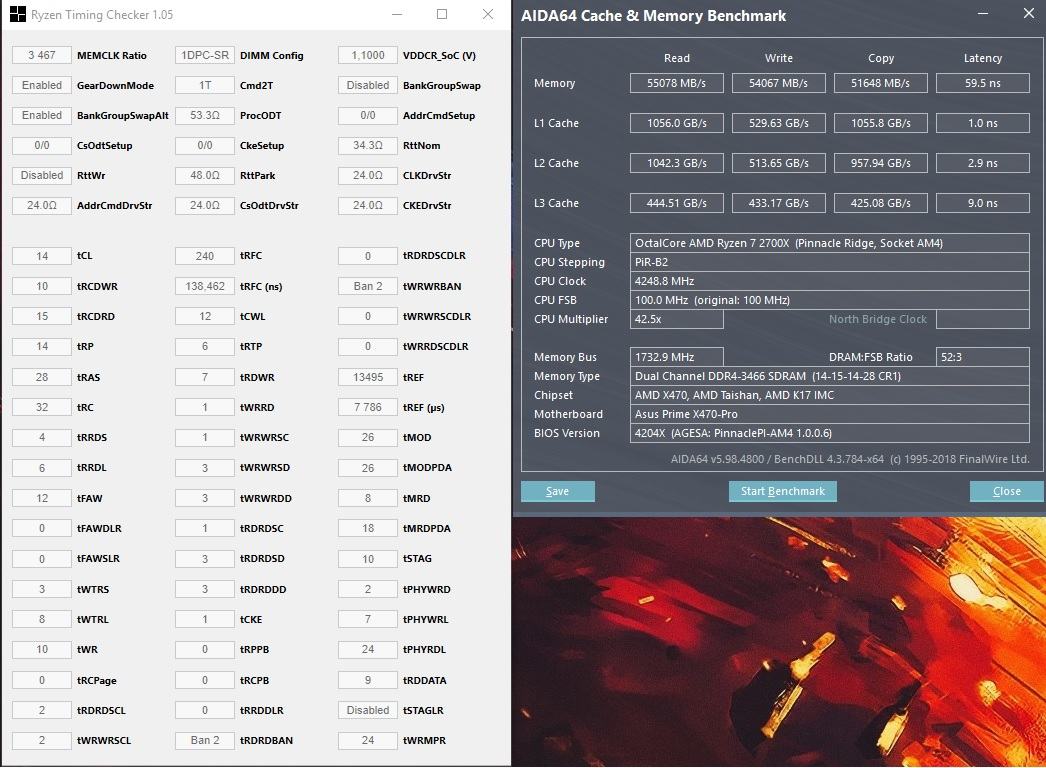Image resolution: width=1046 pixels, height=768 pixels.
Task: Click the tRC value 32 field
Action: click(x=41, y=407)
